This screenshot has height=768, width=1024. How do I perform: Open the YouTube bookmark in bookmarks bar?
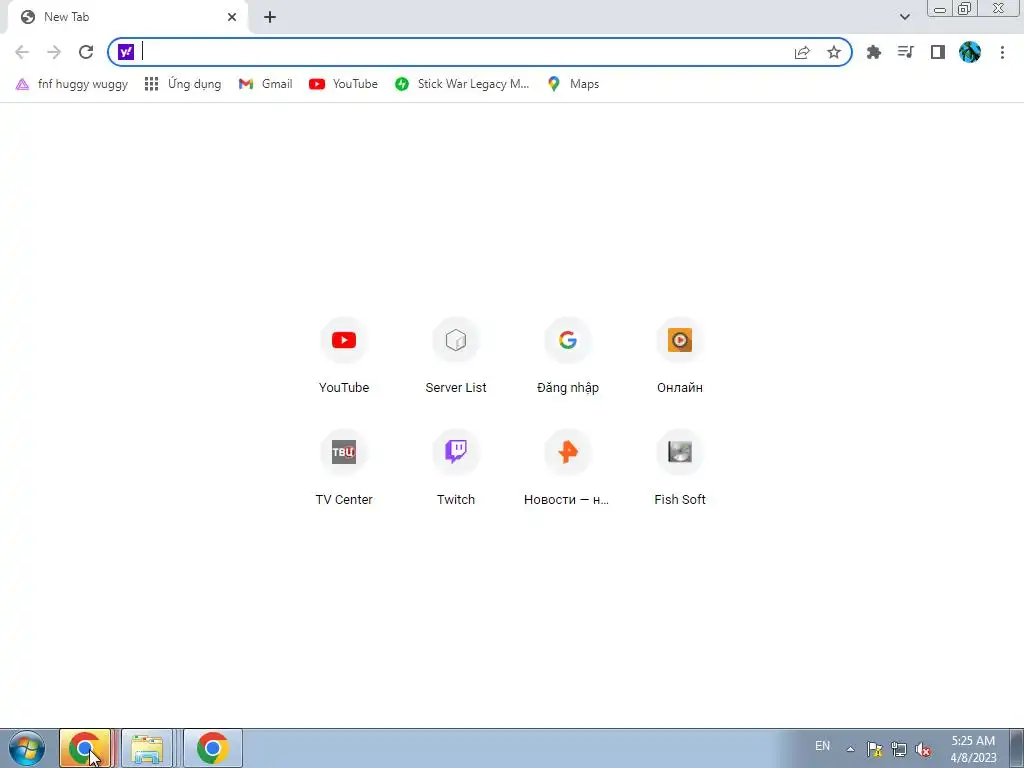click(344, 84)
